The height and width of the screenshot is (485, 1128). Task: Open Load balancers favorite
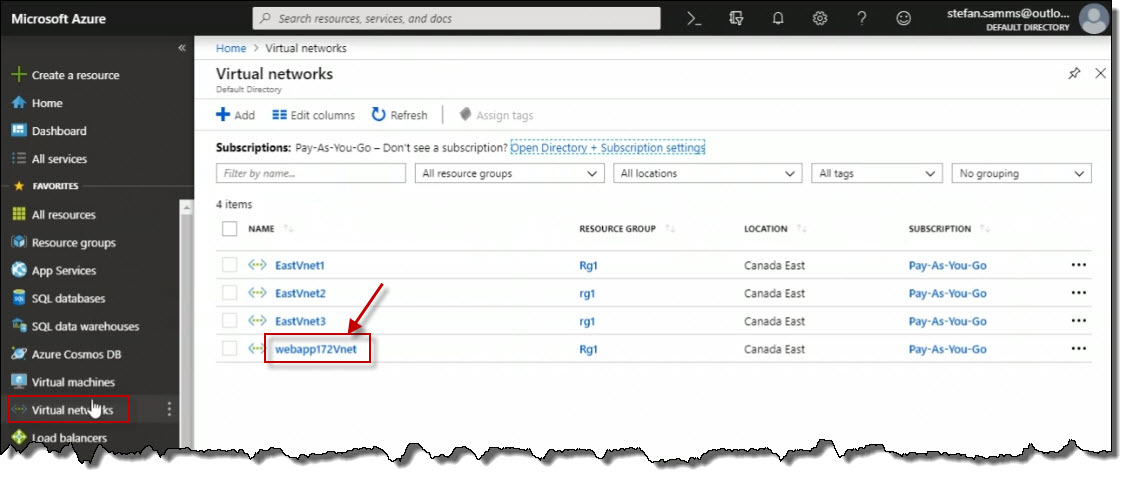[x=69, y=438]
